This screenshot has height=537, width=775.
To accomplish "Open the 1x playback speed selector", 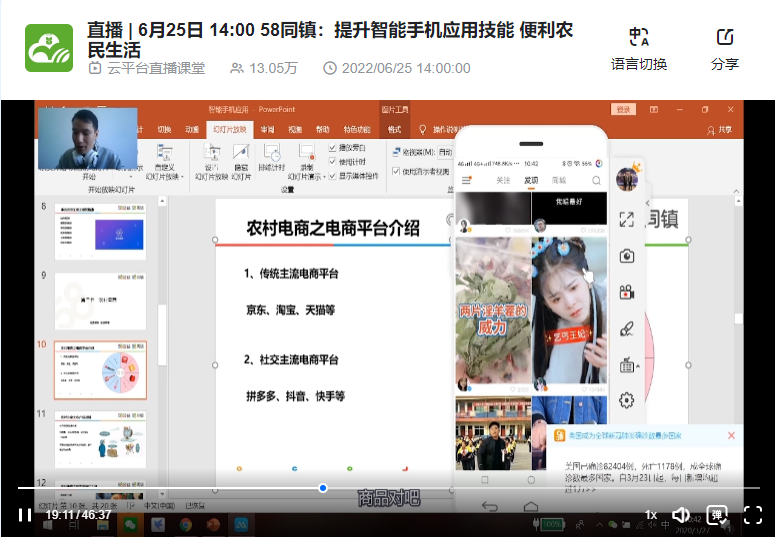I will point(651,515).
